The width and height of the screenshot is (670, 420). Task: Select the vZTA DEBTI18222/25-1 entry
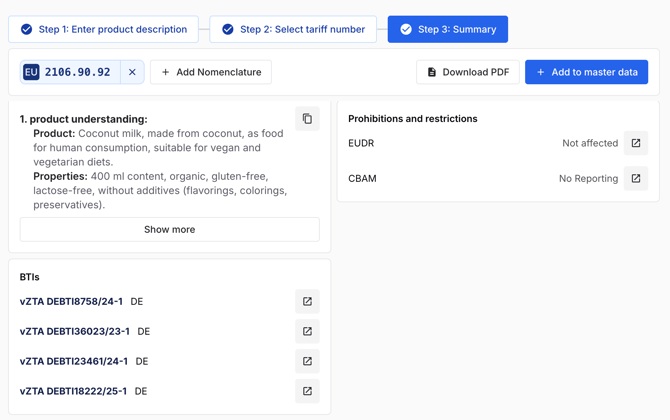click(x=73, y=391)
